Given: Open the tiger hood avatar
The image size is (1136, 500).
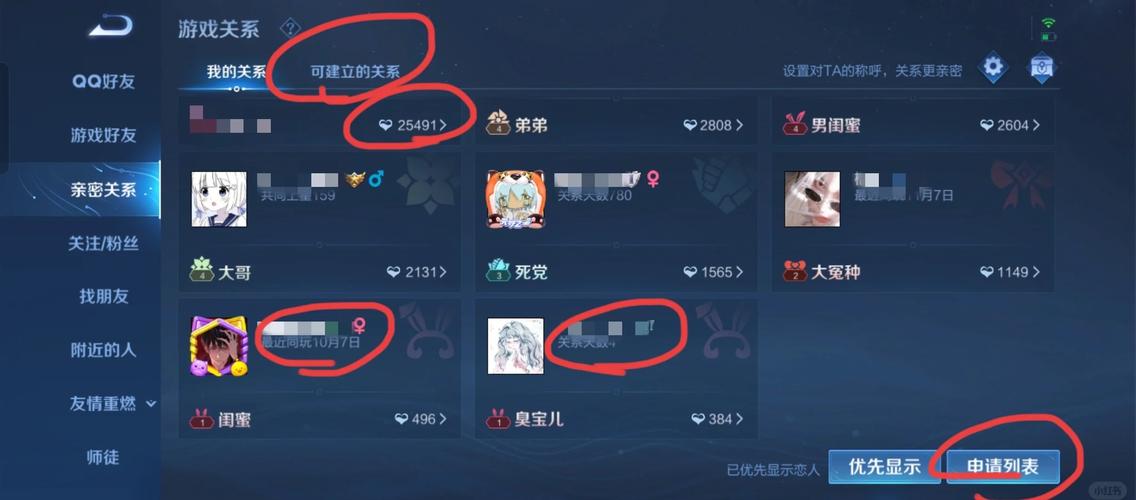Looking at the screenshot, I should click(x=516, y=199).
